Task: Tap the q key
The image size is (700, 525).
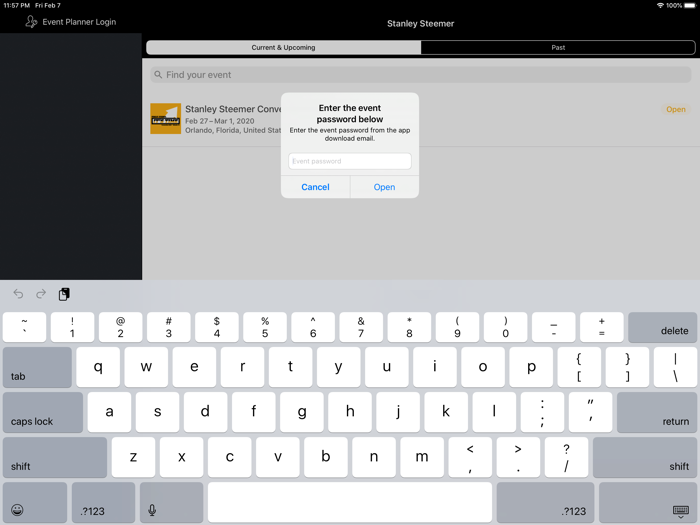Action: click(98, 367)
